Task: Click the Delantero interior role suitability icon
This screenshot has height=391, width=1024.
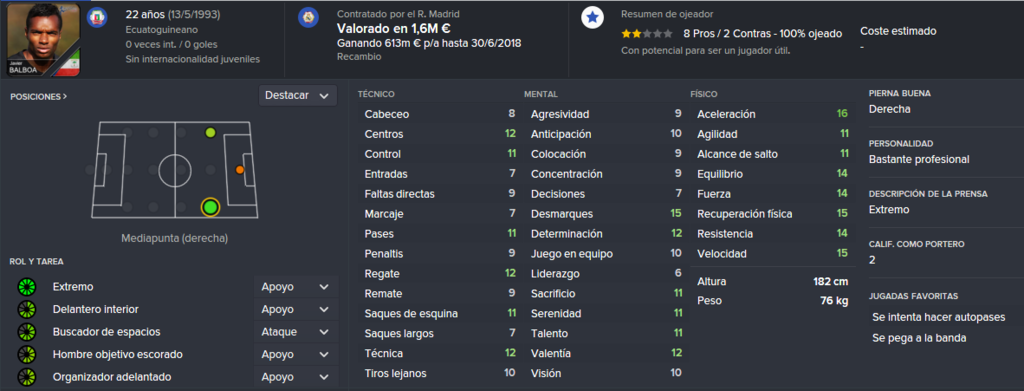Action: (x=27, y=309)
